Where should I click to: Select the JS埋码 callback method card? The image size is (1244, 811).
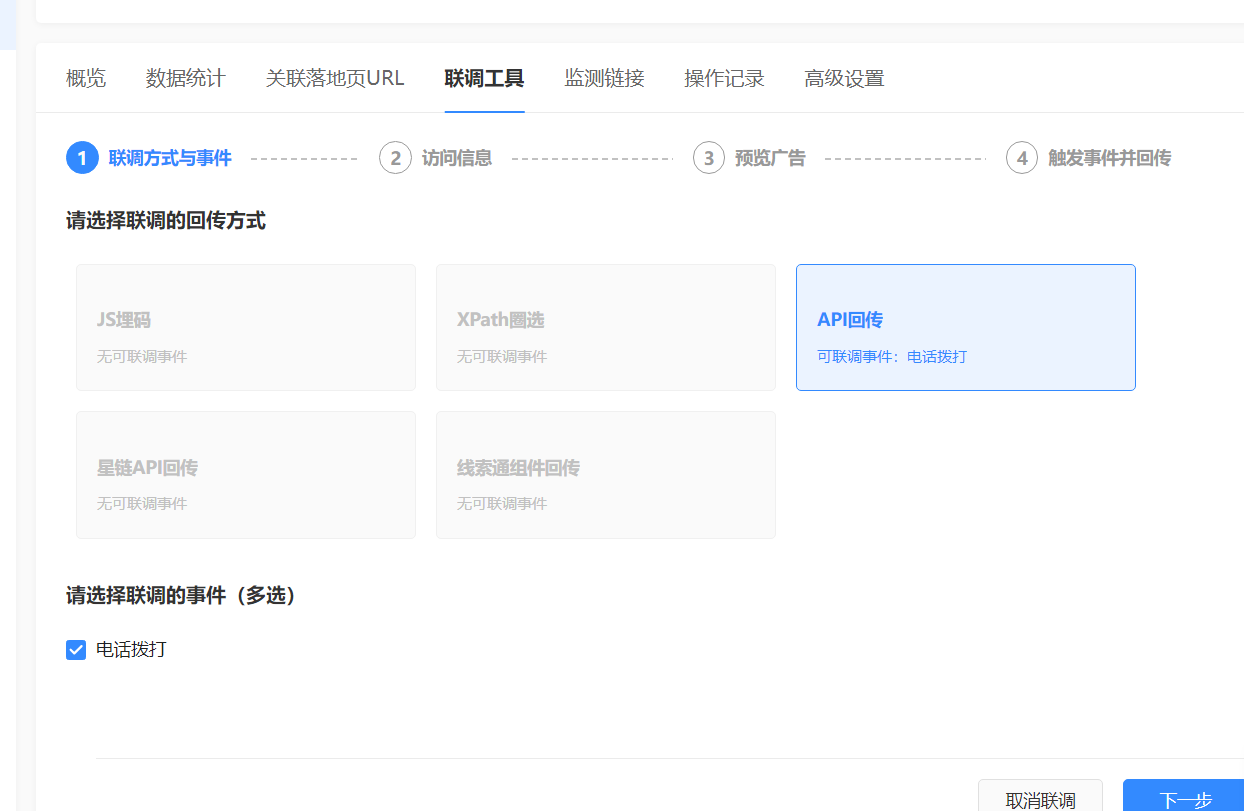pos(246,327)
